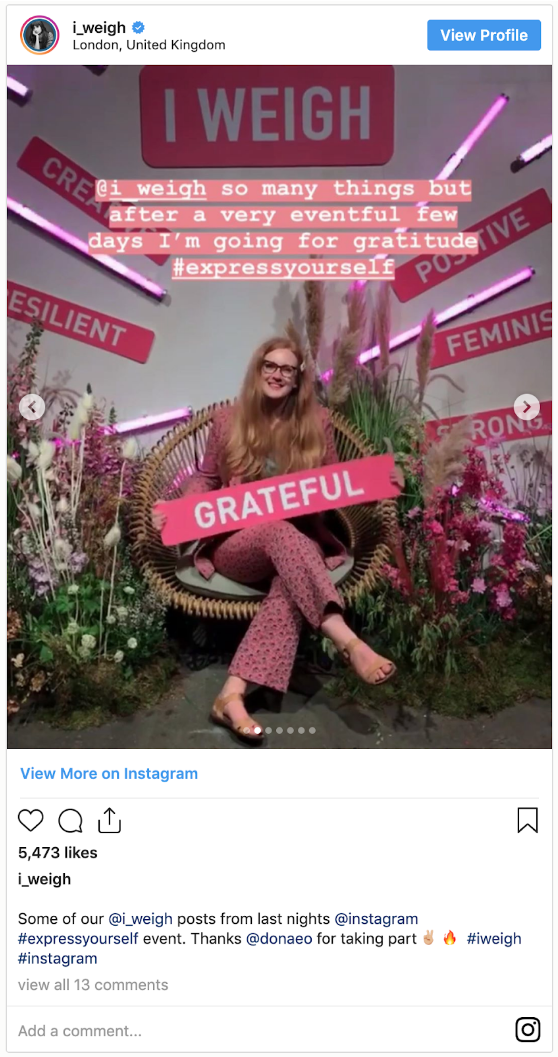
Task: Show the next carousel photo
Action: point(526,406)
